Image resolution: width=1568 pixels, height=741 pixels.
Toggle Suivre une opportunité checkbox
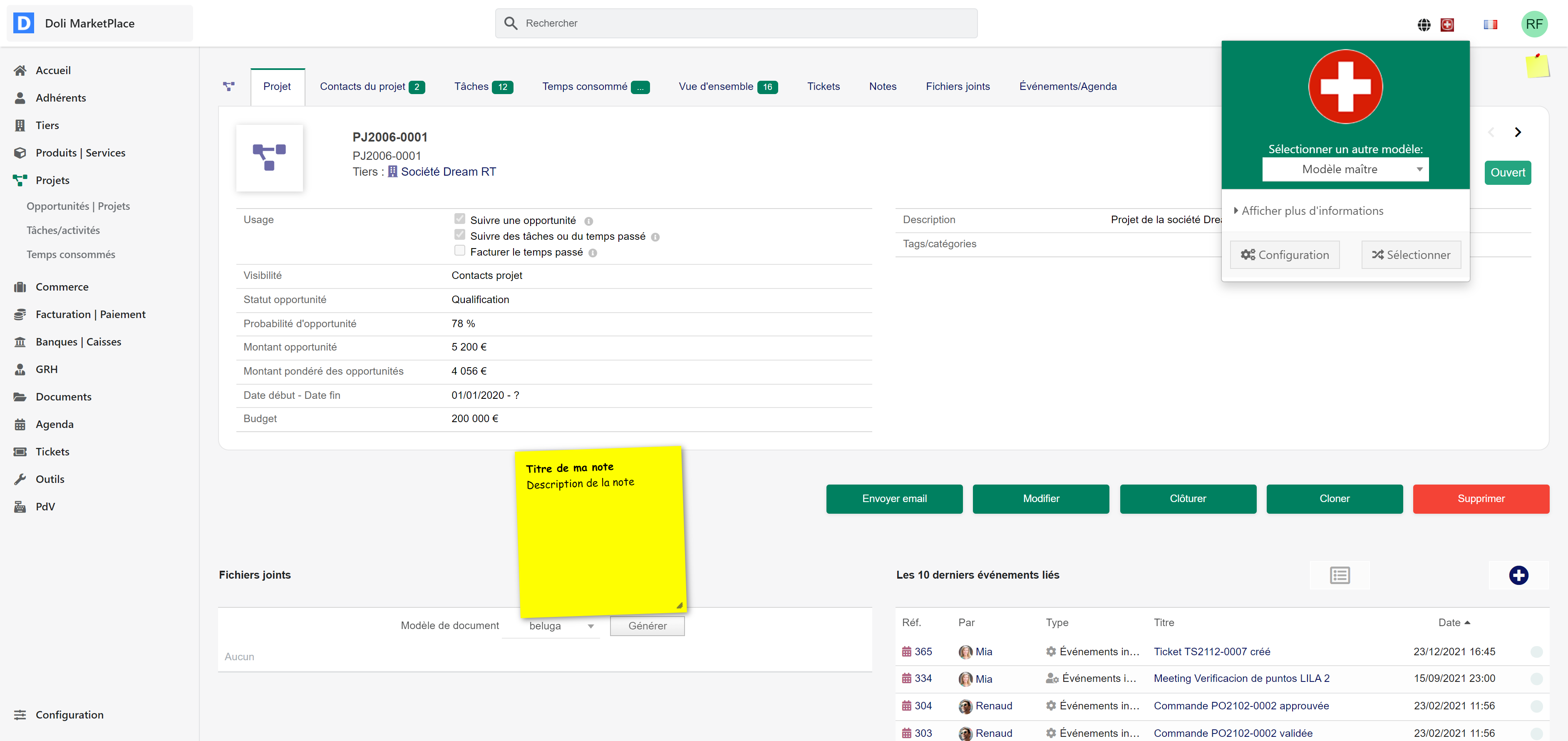point(459,219)
